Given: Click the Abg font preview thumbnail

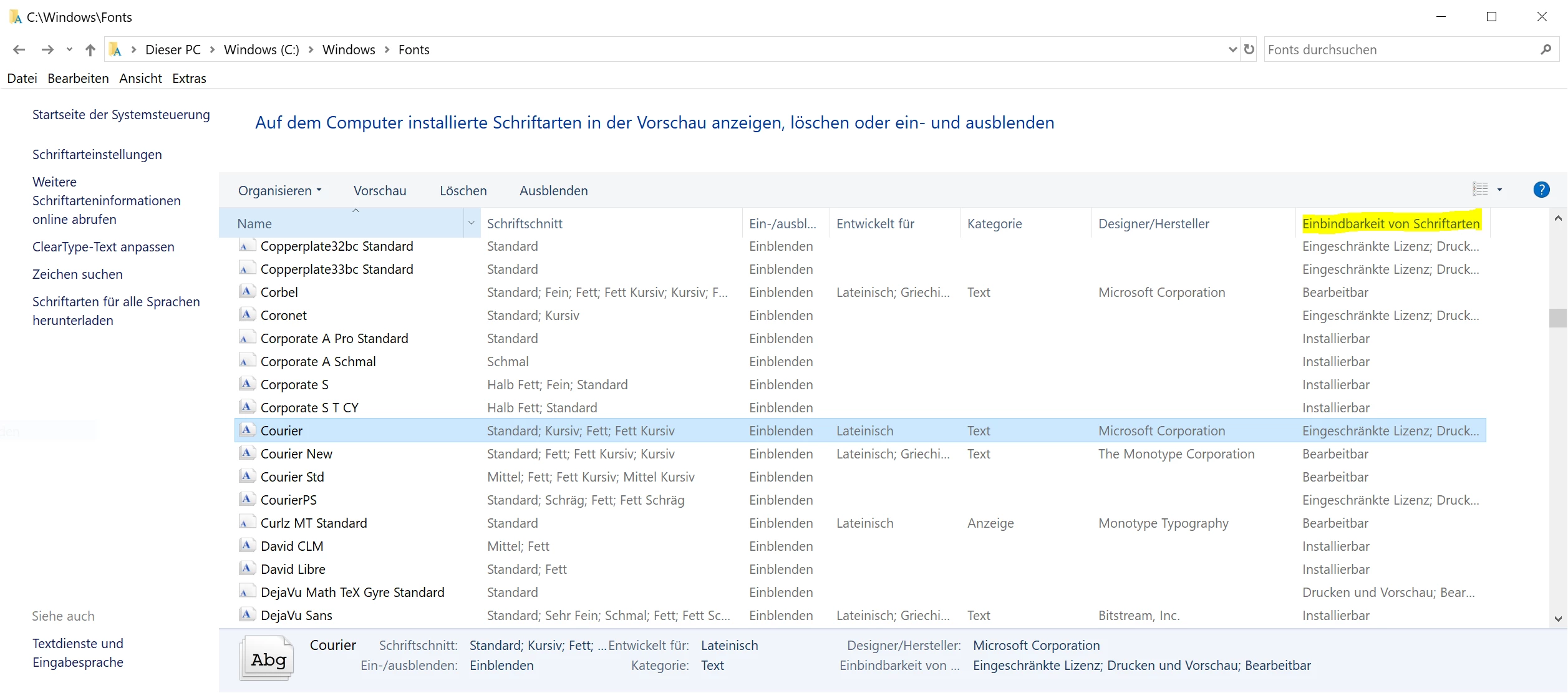Looking at the screenshot, I should point(267,658).
